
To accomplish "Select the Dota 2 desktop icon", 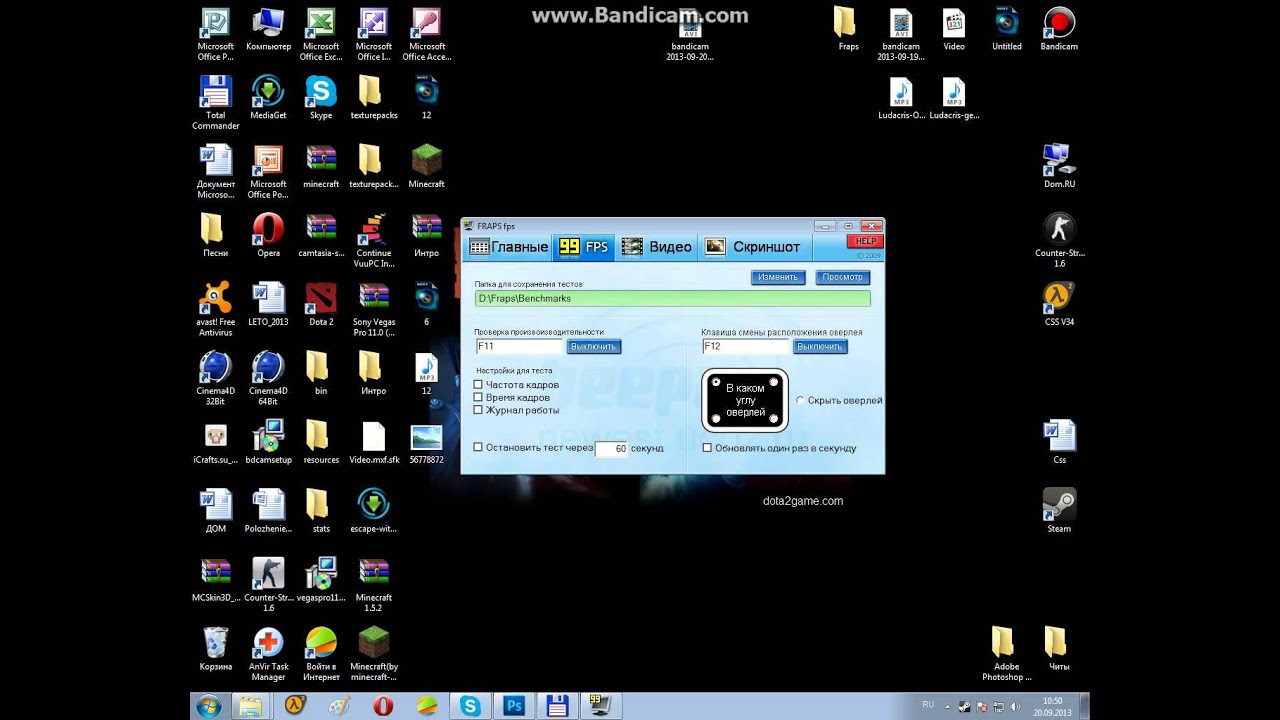I will click(x=321, y=305).
